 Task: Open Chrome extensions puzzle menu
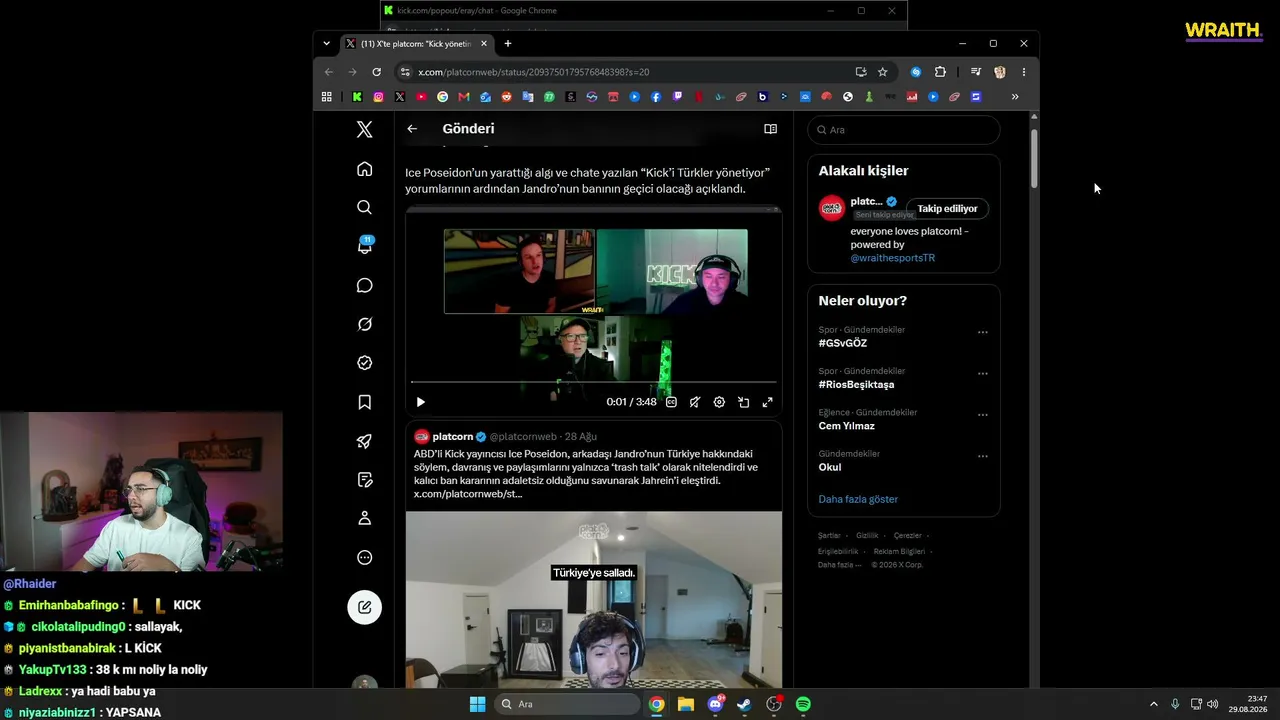pyautogui.click(x=940, y=72)
